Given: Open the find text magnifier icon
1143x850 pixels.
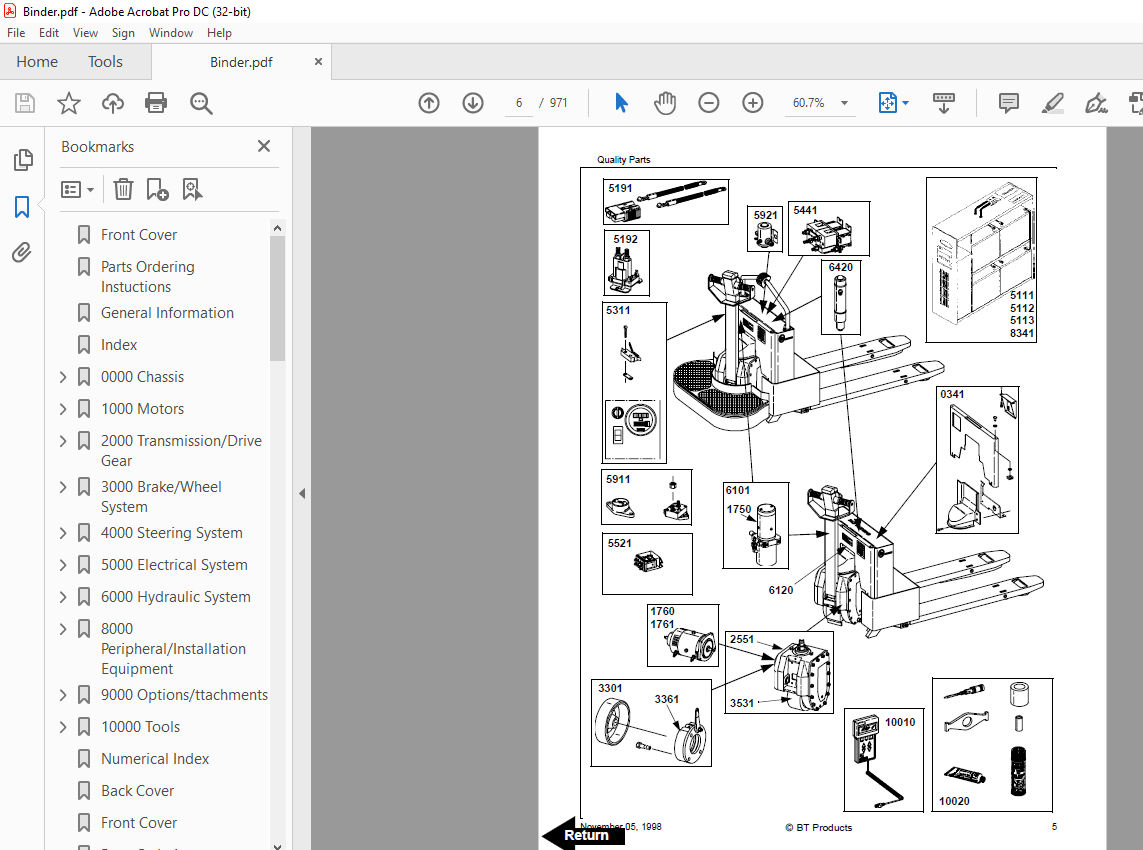Looking at the screenshot, I should point(200,103).
